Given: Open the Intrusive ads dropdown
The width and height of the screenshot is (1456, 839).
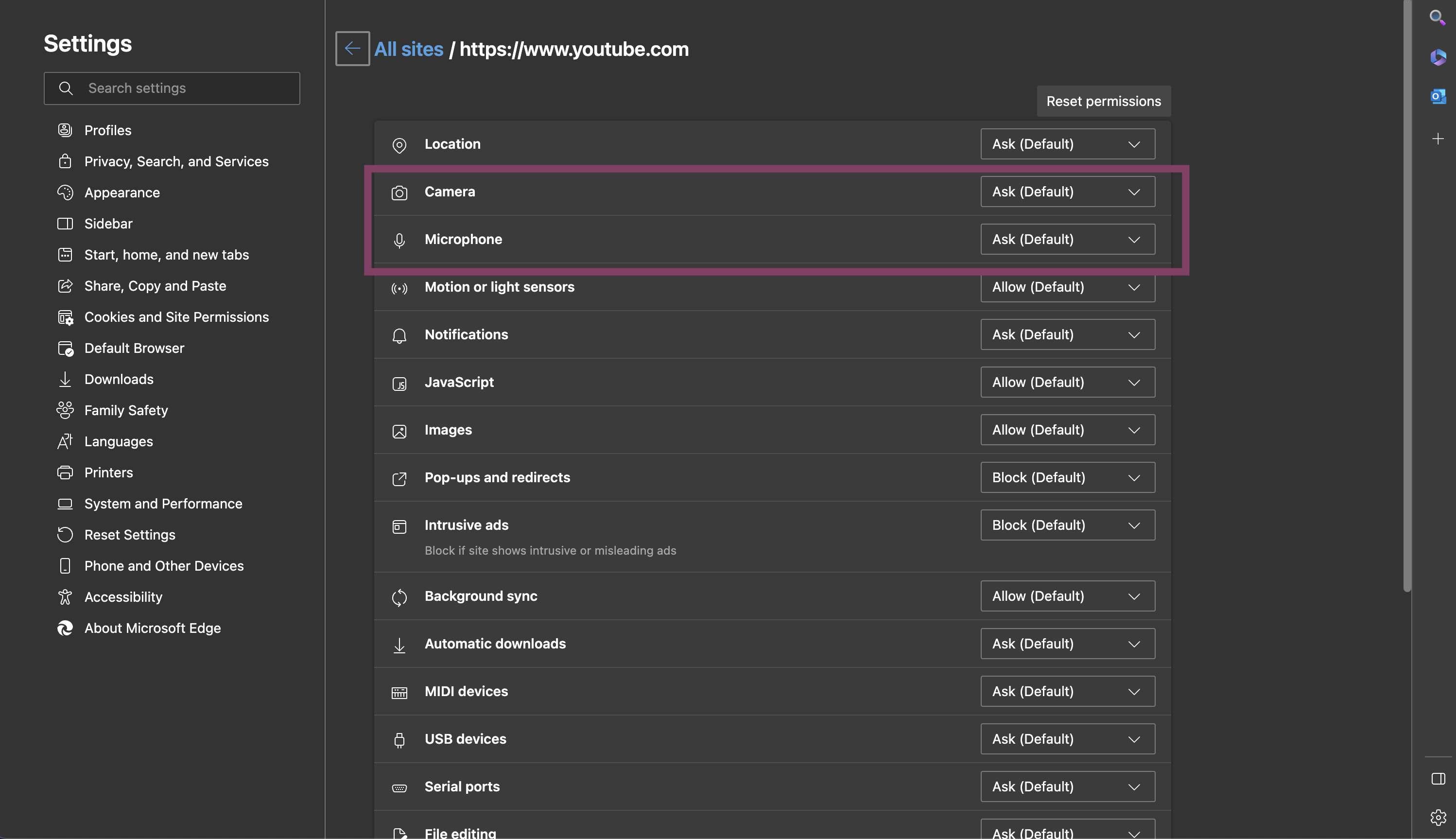Looking at the screenshot, I should (1068, 525).
